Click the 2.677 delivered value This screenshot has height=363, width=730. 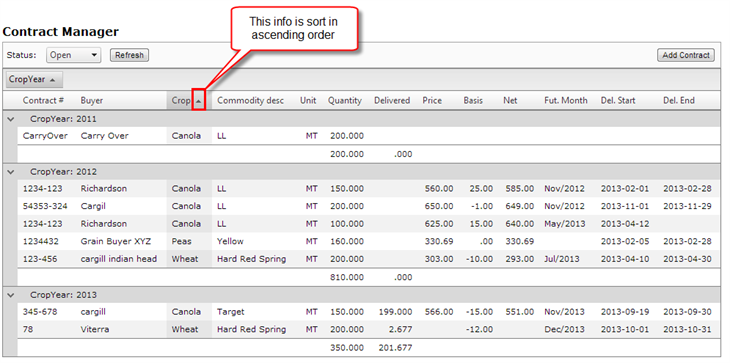pos(401,329)
